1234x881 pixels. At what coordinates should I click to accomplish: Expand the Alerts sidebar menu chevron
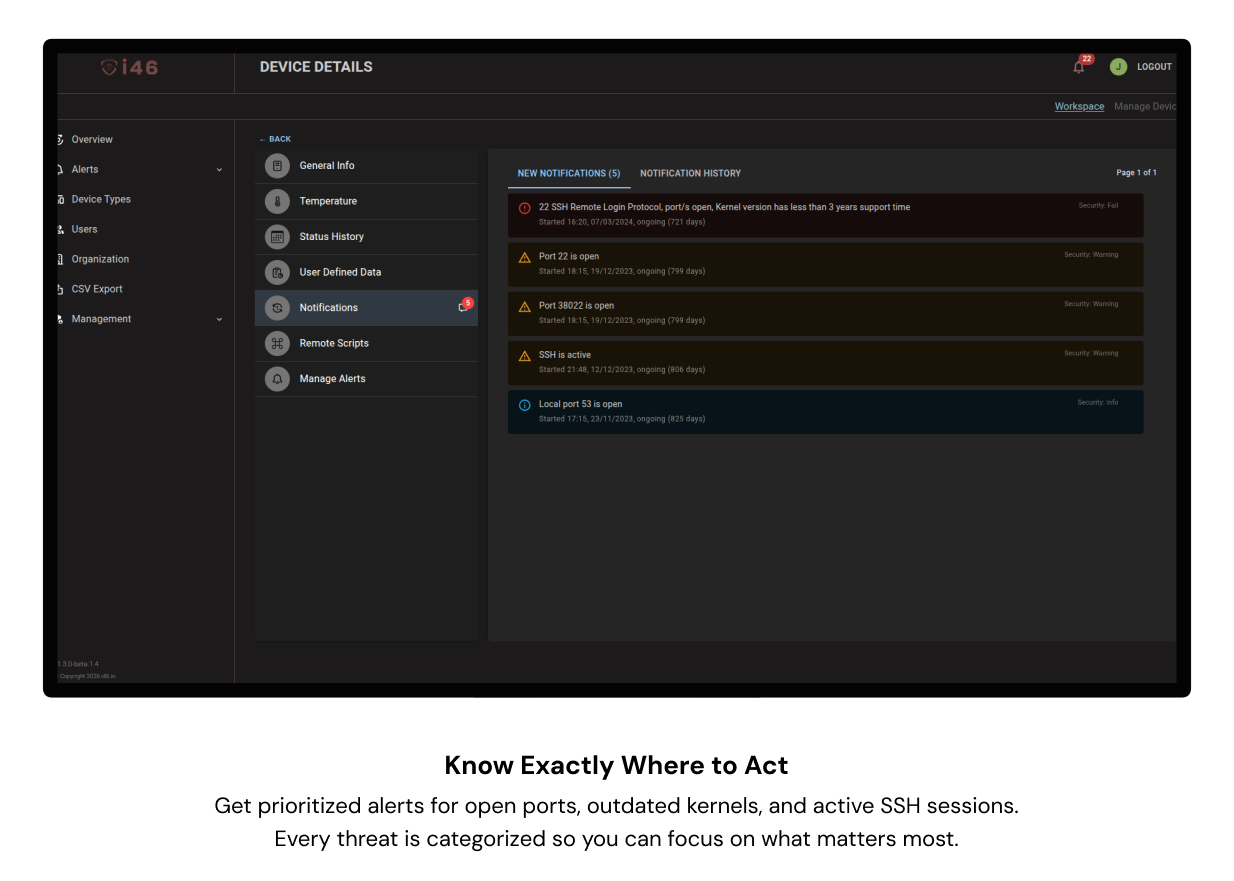[219, 170]
